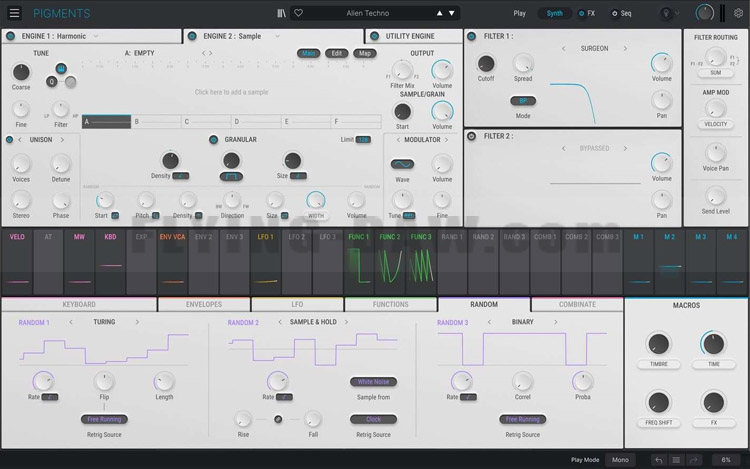The width and height of the screenshot is (750, 469).
Task: Toggle the Seq view radio button
Action: click(615, 13)
